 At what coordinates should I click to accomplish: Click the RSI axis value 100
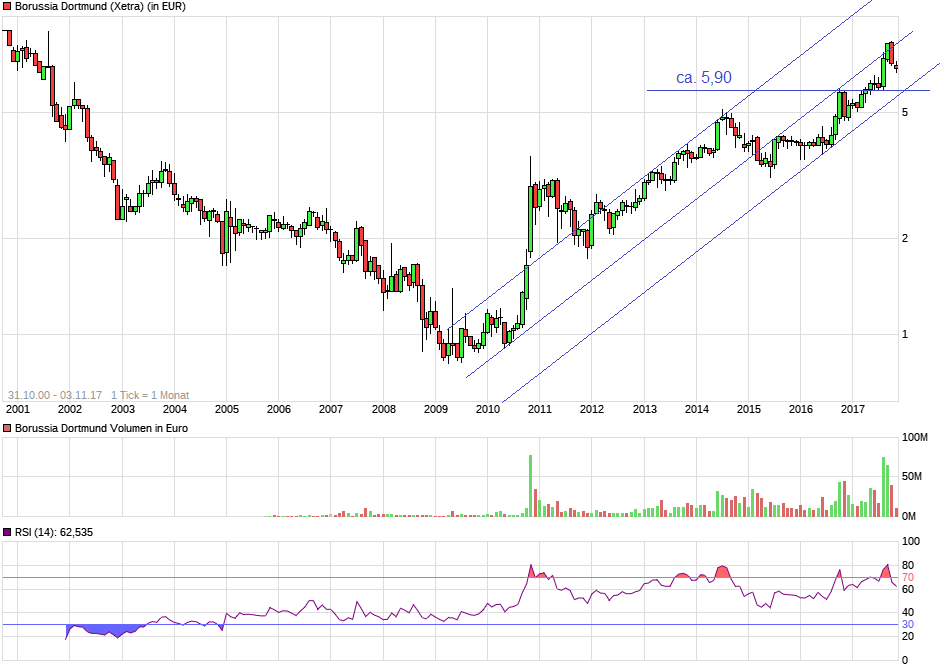(911, 541)
